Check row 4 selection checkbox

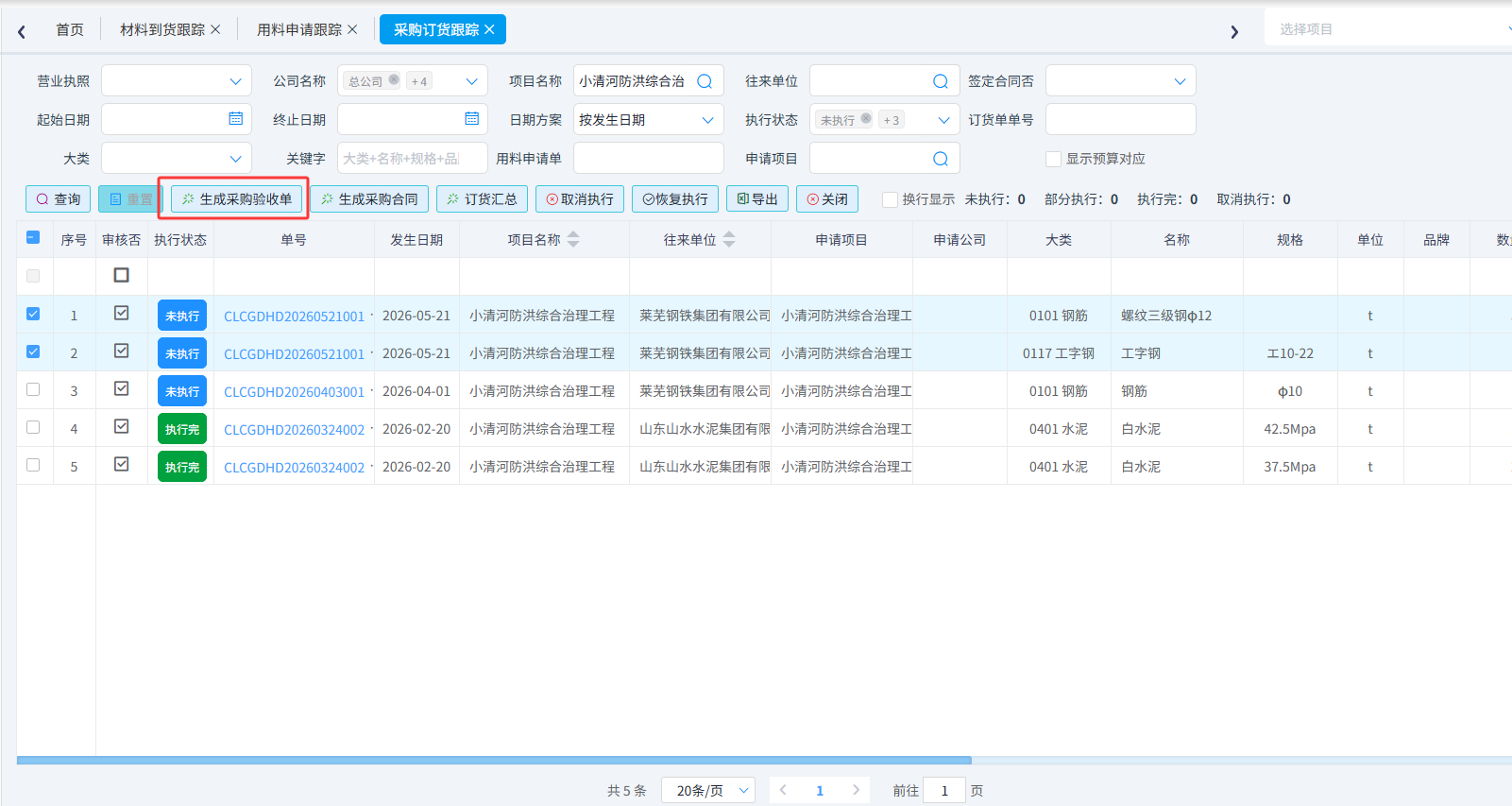tap(33, 427)
